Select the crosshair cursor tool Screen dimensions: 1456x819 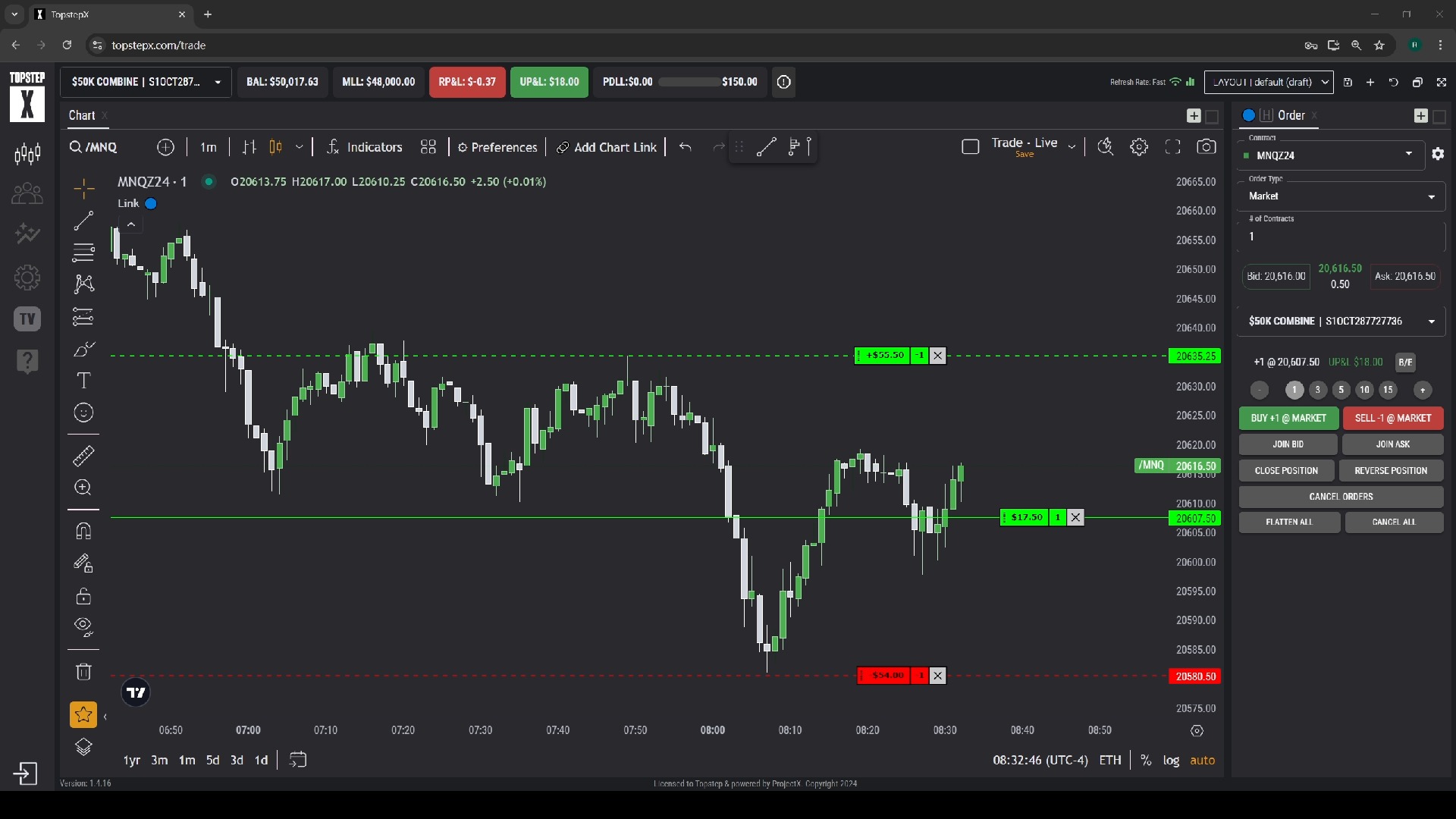click(x=83, y=188)
